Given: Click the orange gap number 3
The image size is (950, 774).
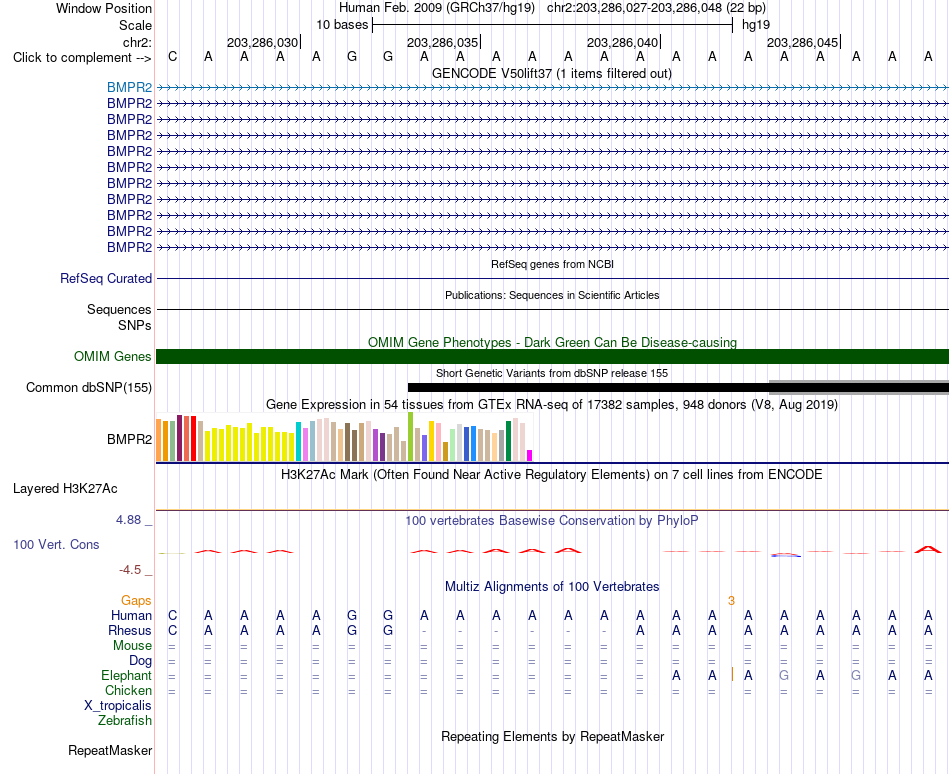Looking at the screenshot, I should [731, 601].
